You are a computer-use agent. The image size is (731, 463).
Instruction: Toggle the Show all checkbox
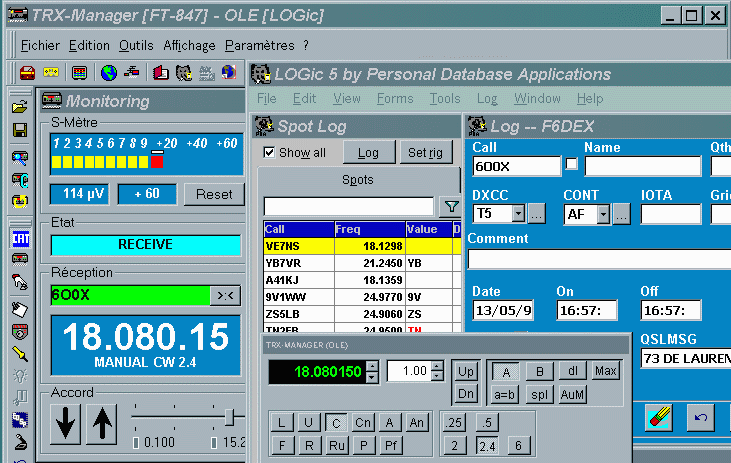[x=269, y=152]
